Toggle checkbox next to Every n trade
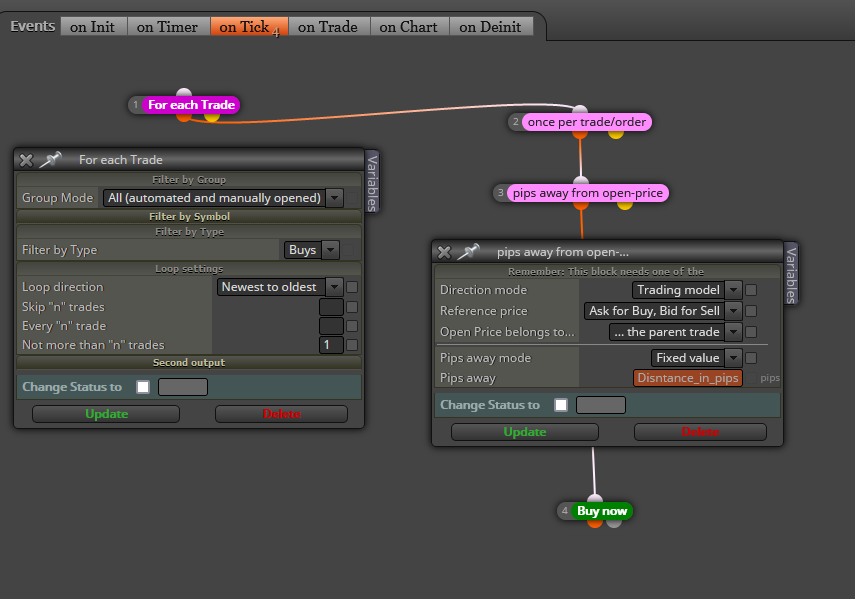This screenshot has width=855, height=599. (352, 326)
